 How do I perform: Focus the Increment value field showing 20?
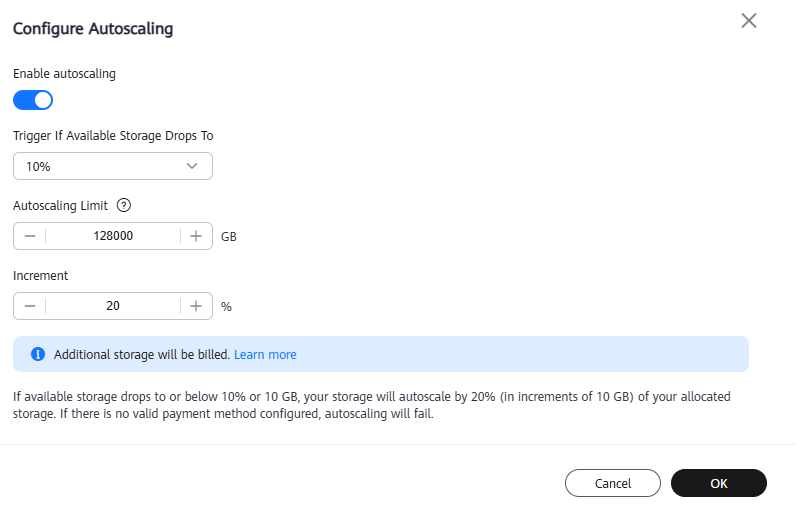pos(113,306)
